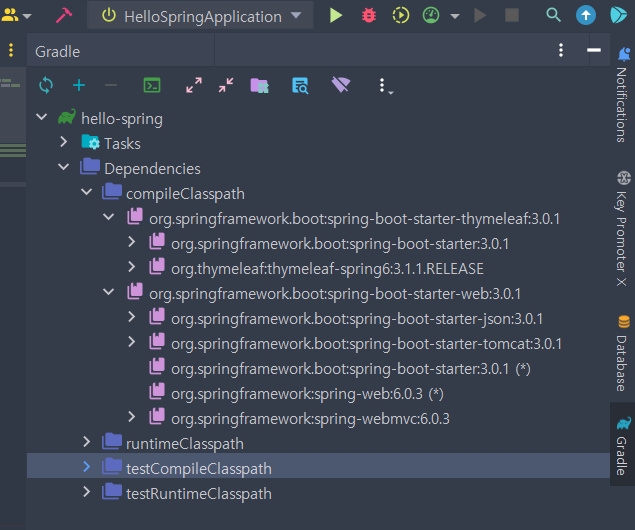Screen dimensions: 635x530
Task: Expand the runtimeClasspath node
Action: tap(86, 442)
